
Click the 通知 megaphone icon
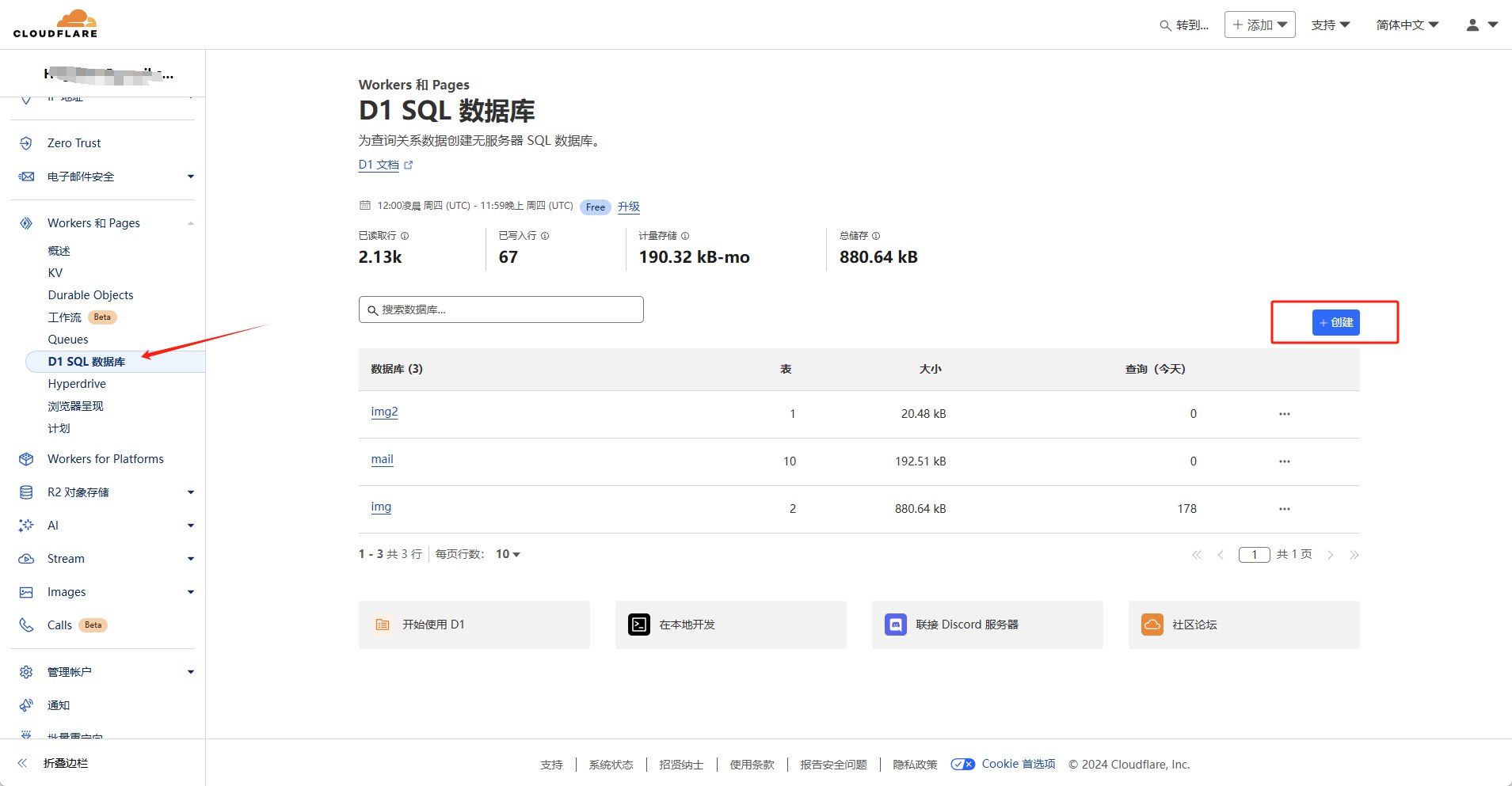coord(26,705)
